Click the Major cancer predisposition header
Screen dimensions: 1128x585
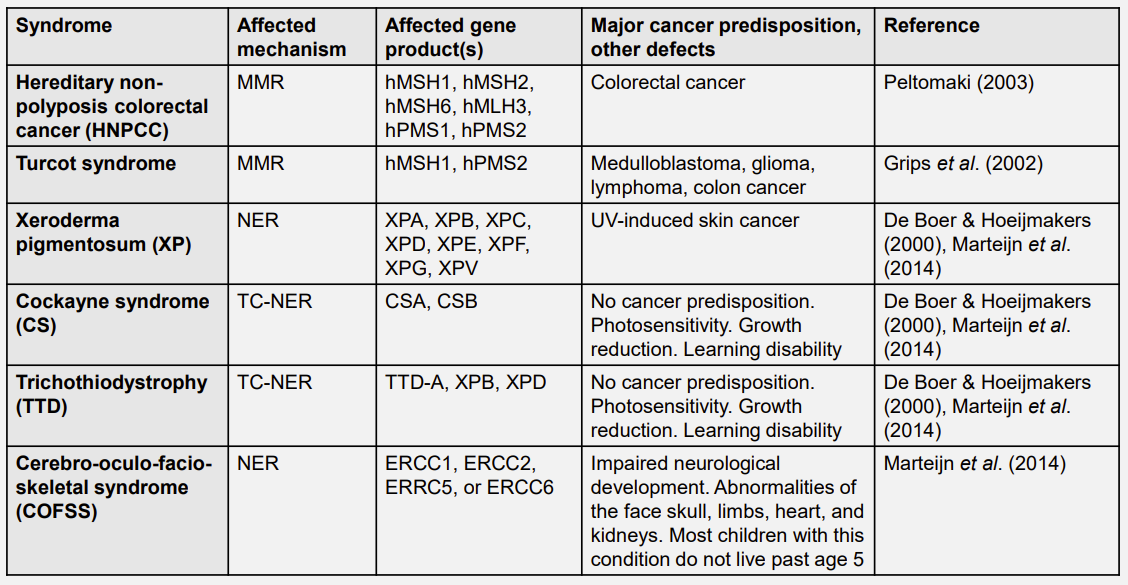(x=725, y=37)
